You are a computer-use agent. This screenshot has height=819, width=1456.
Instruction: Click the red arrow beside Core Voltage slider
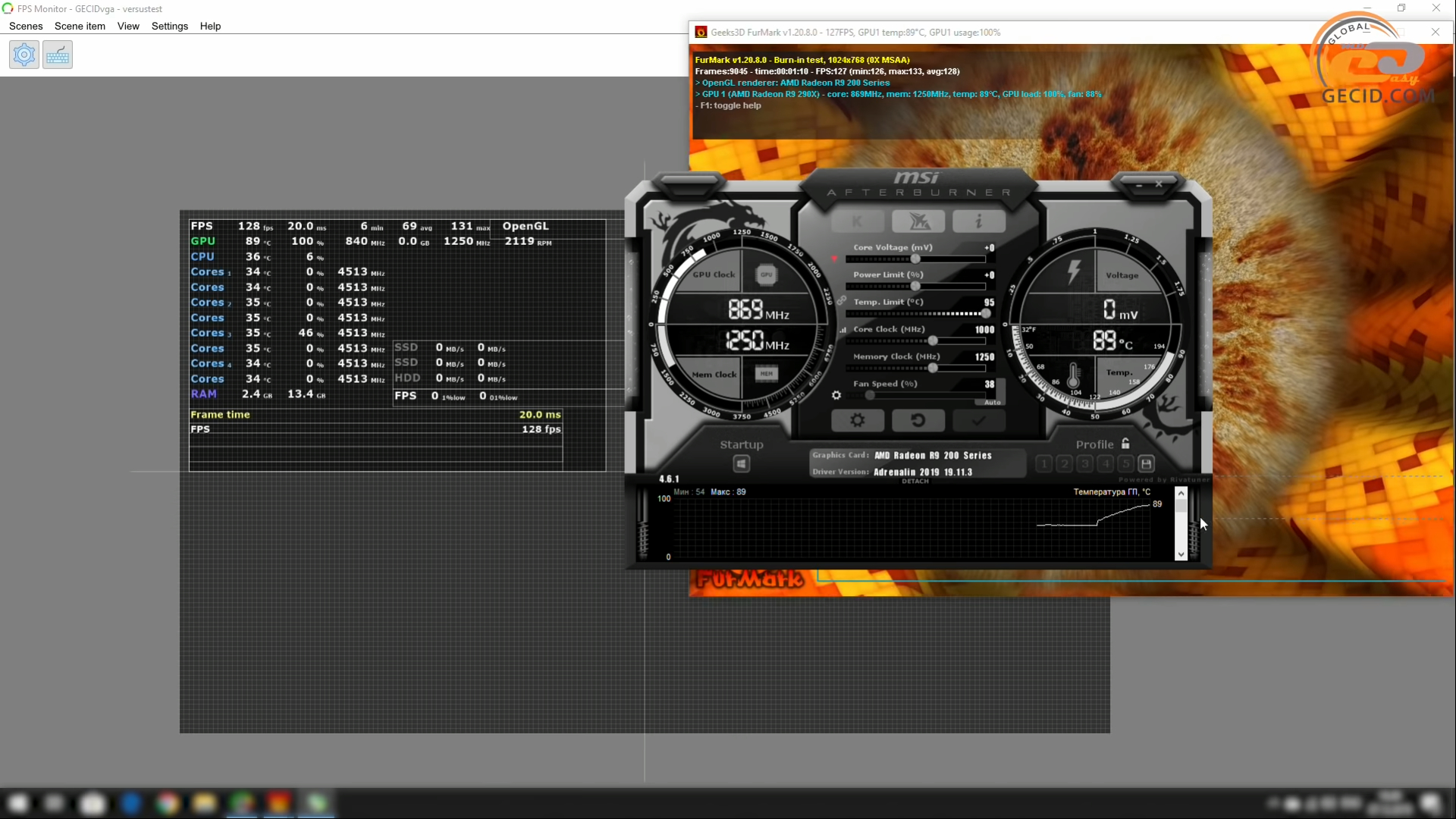(x=834, y=258)
